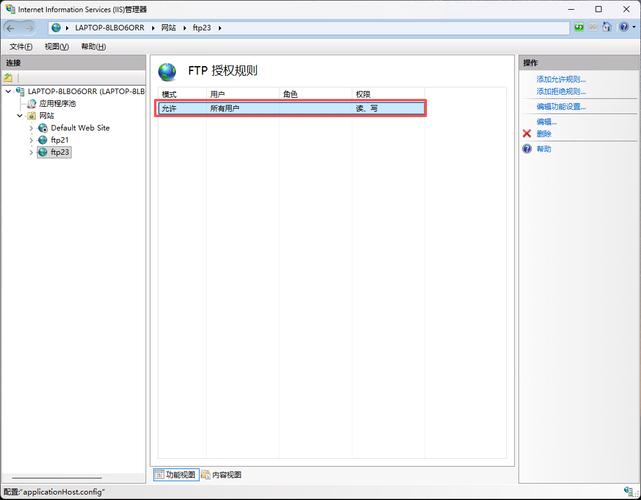
Task: Click 编辑功能设置... link
Action: point(561,106)
